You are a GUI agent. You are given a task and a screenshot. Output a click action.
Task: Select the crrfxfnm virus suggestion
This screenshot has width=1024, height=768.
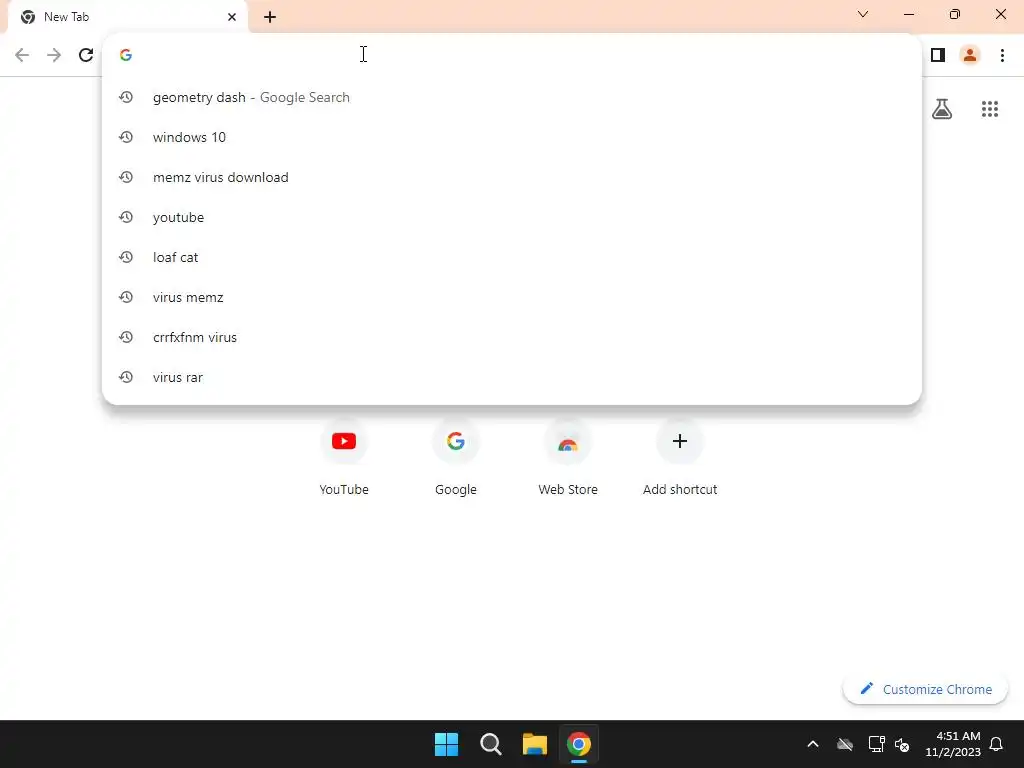(512, 337)
